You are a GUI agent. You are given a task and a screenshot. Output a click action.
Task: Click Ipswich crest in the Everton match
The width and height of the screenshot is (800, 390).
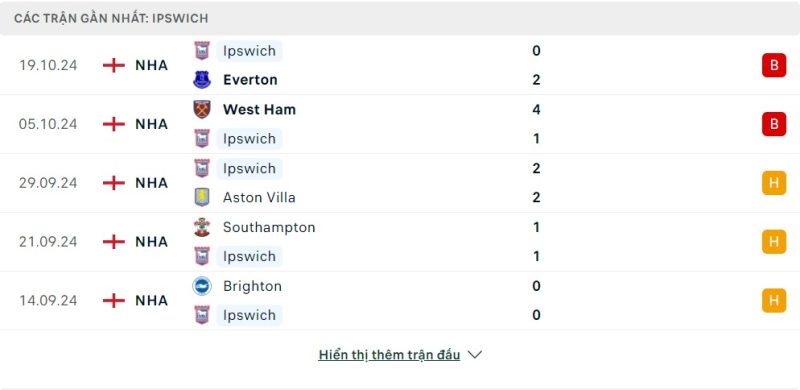click(202, 51)
